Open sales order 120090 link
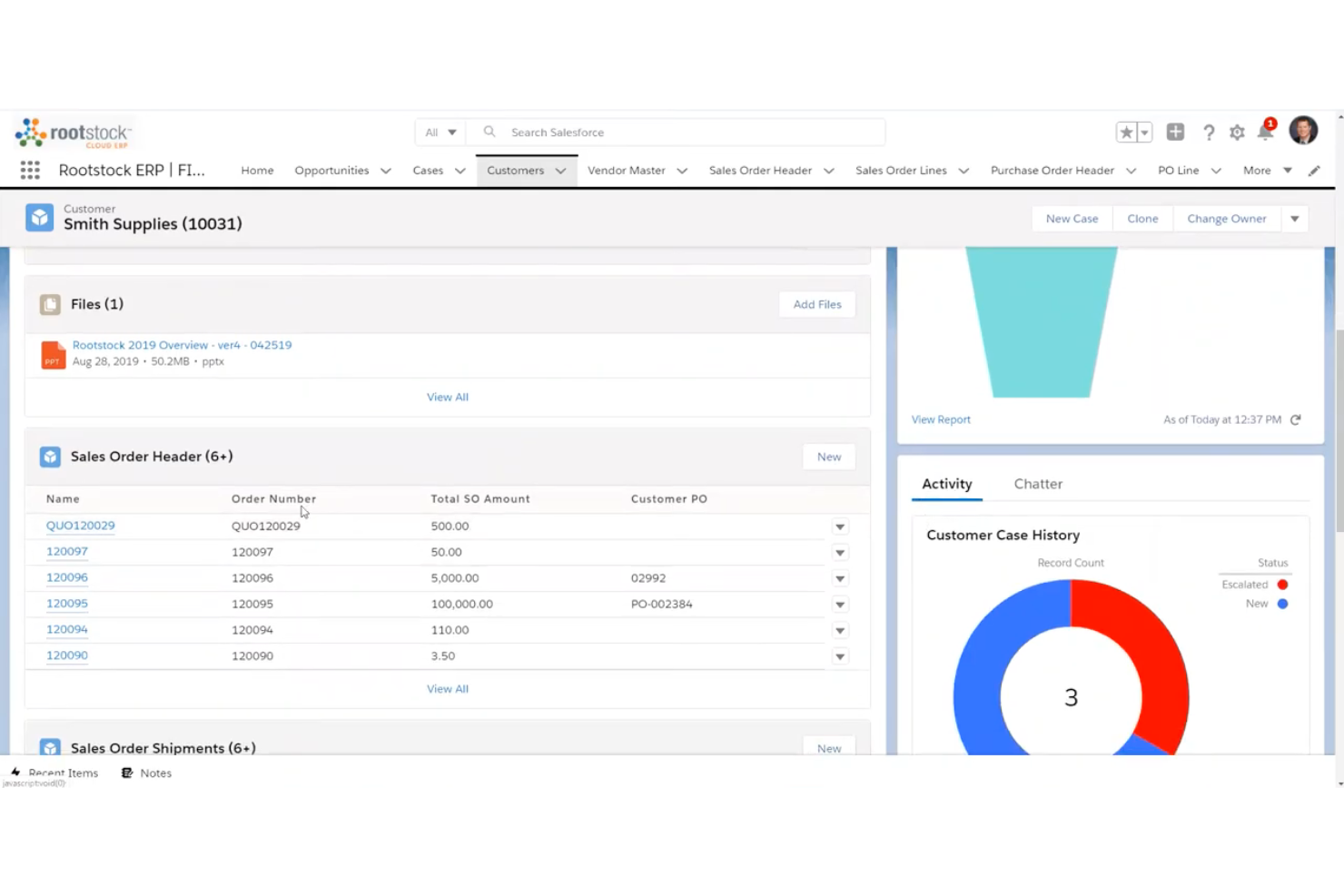 click(67, 655)
